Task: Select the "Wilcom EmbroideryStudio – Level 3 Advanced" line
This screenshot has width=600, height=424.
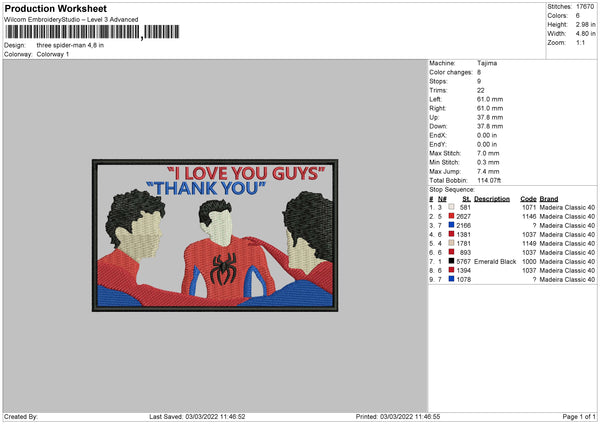Action: tap(71, 20)
